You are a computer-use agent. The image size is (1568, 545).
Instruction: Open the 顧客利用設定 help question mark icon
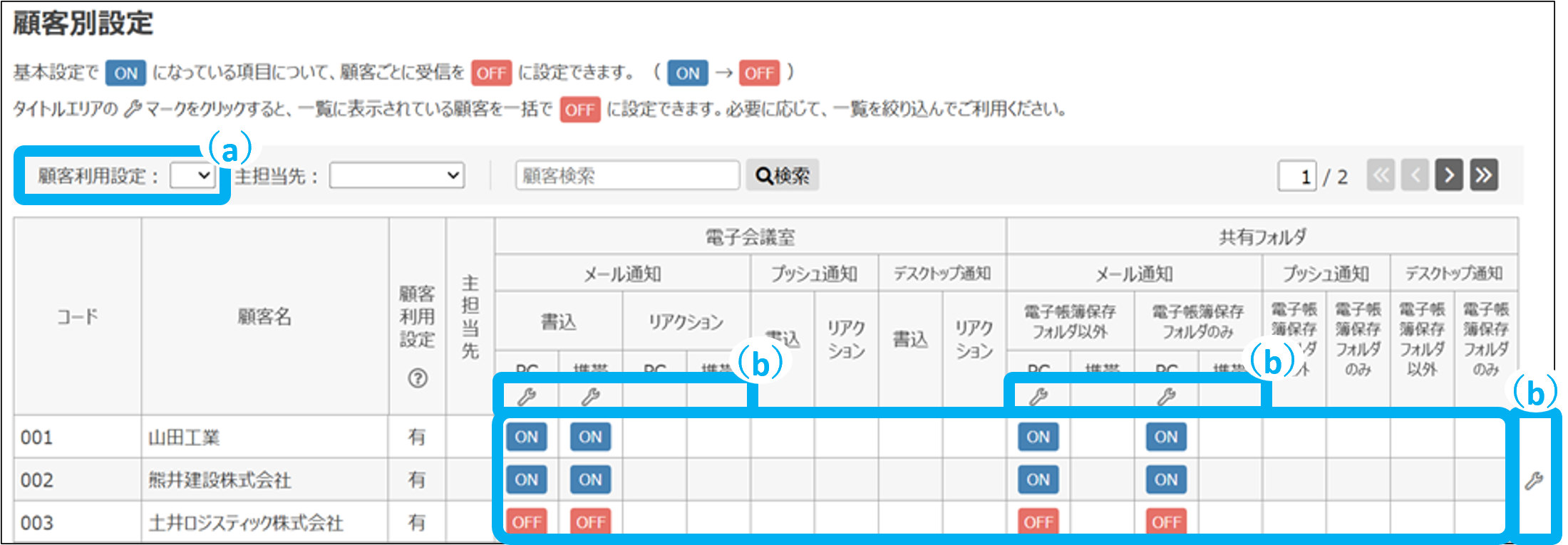pyautogui.click(x=418, y=378)
